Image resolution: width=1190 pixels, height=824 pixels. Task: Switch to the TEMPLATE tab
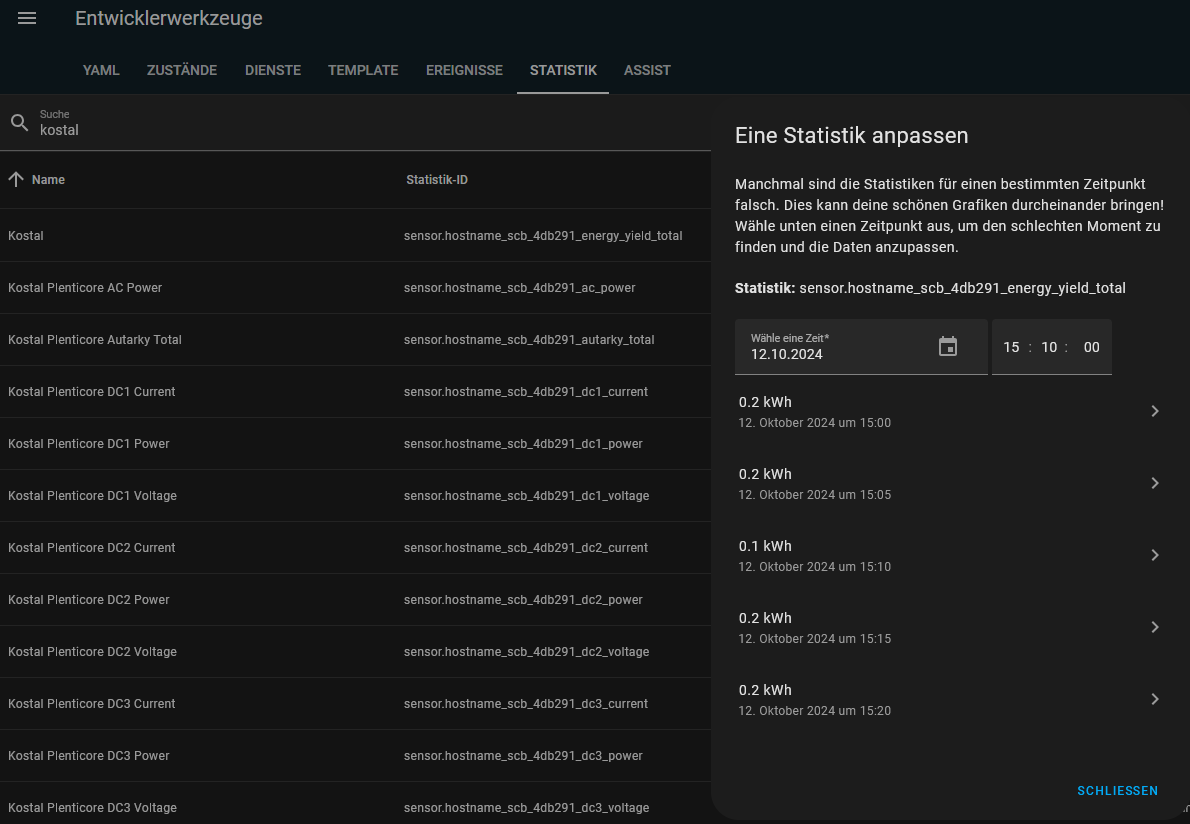(x=363, y=71)
